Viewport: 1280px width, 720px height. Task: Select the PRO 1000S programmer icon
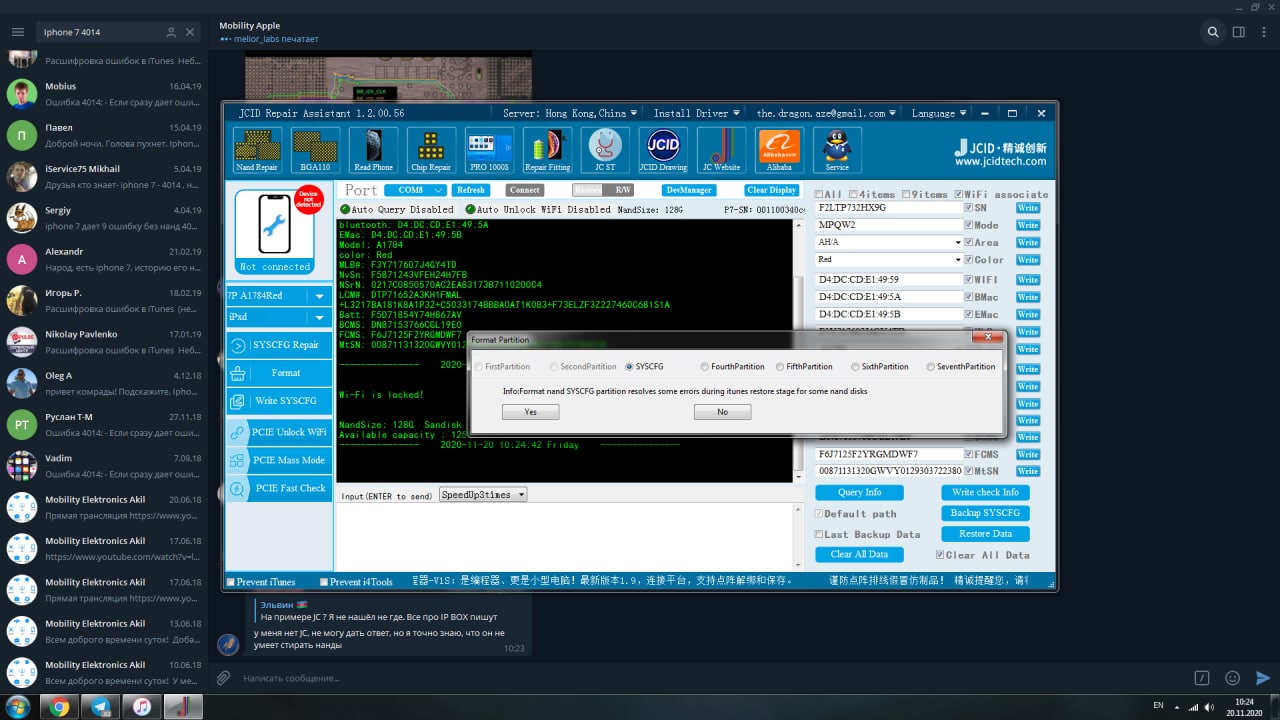[489, 150]
